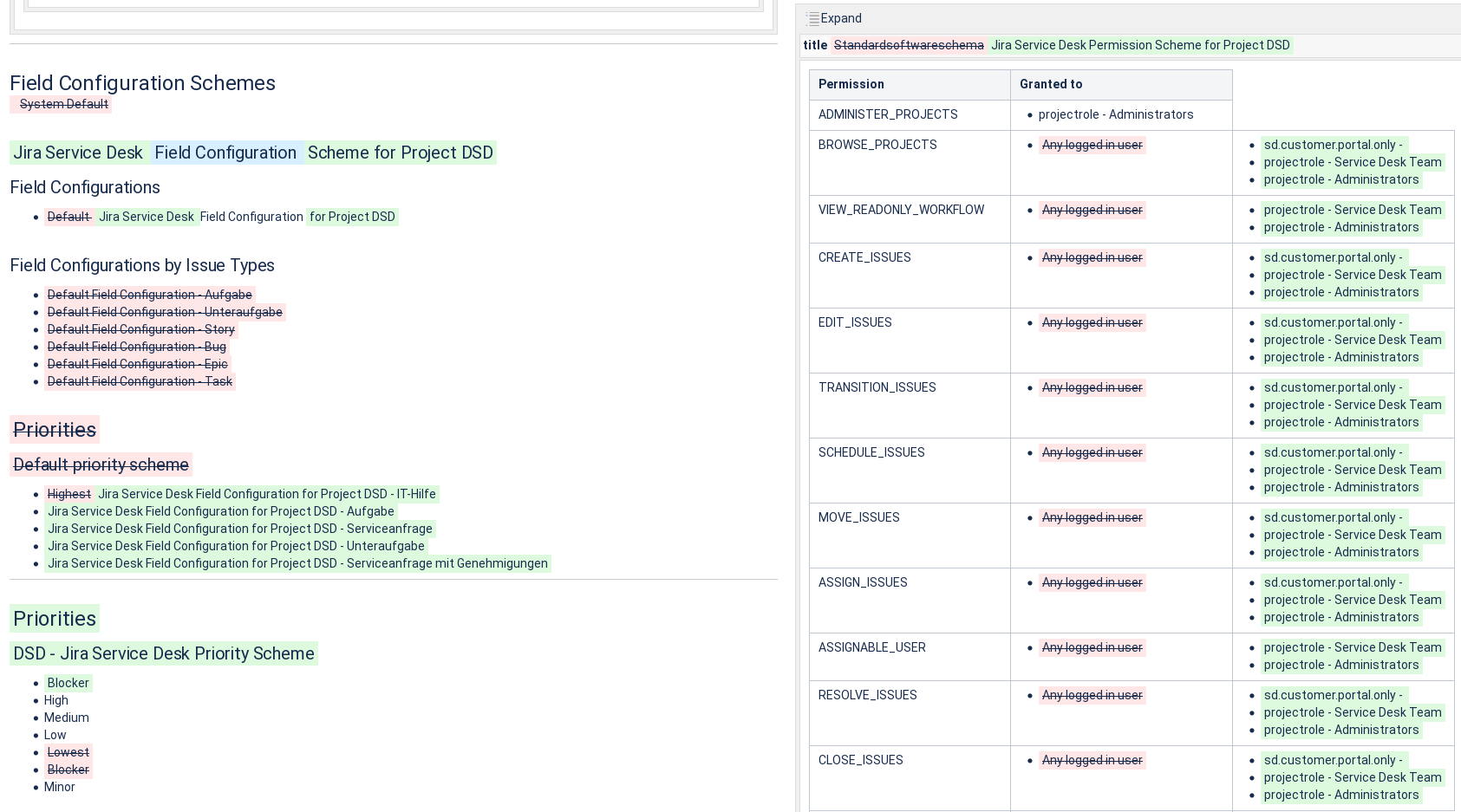Click 'Default Field Configuration - Story' list item
The image size is (1461, 812).
tap(141, 329)
